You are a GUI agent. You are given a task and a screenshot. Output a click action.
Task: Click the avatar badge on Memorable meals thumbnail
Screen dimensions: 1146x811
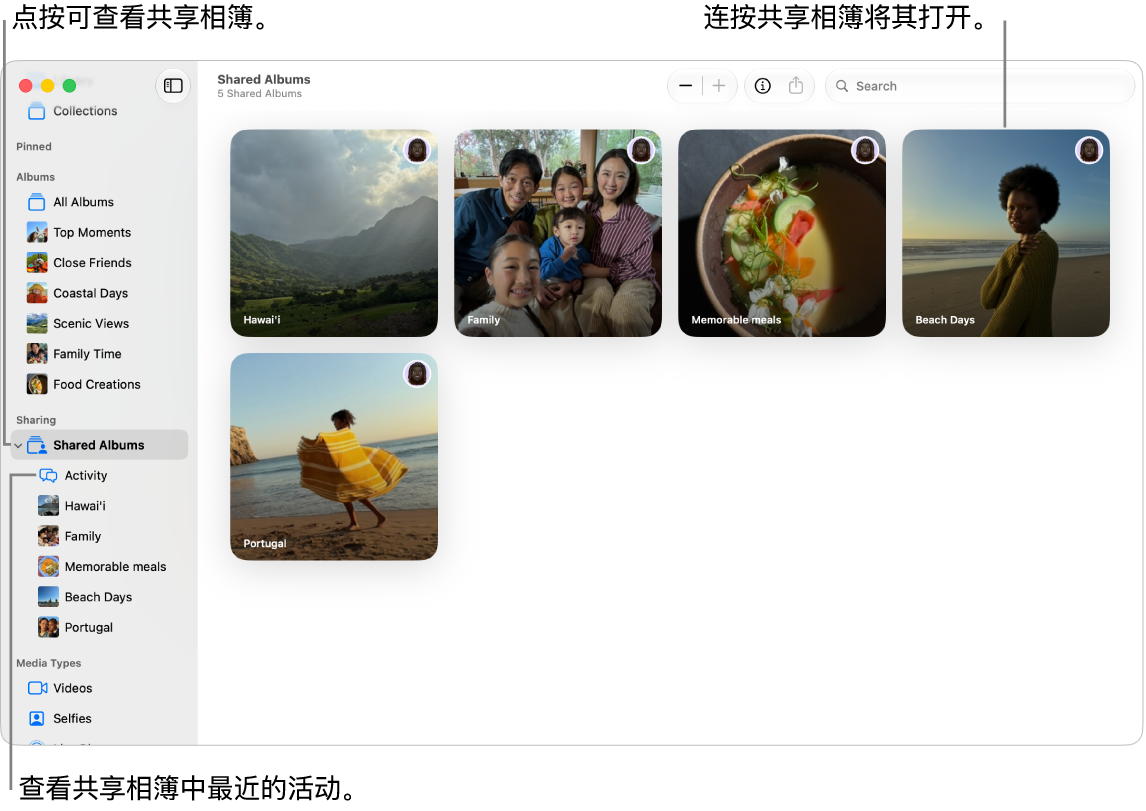click(x=865, y=151)
